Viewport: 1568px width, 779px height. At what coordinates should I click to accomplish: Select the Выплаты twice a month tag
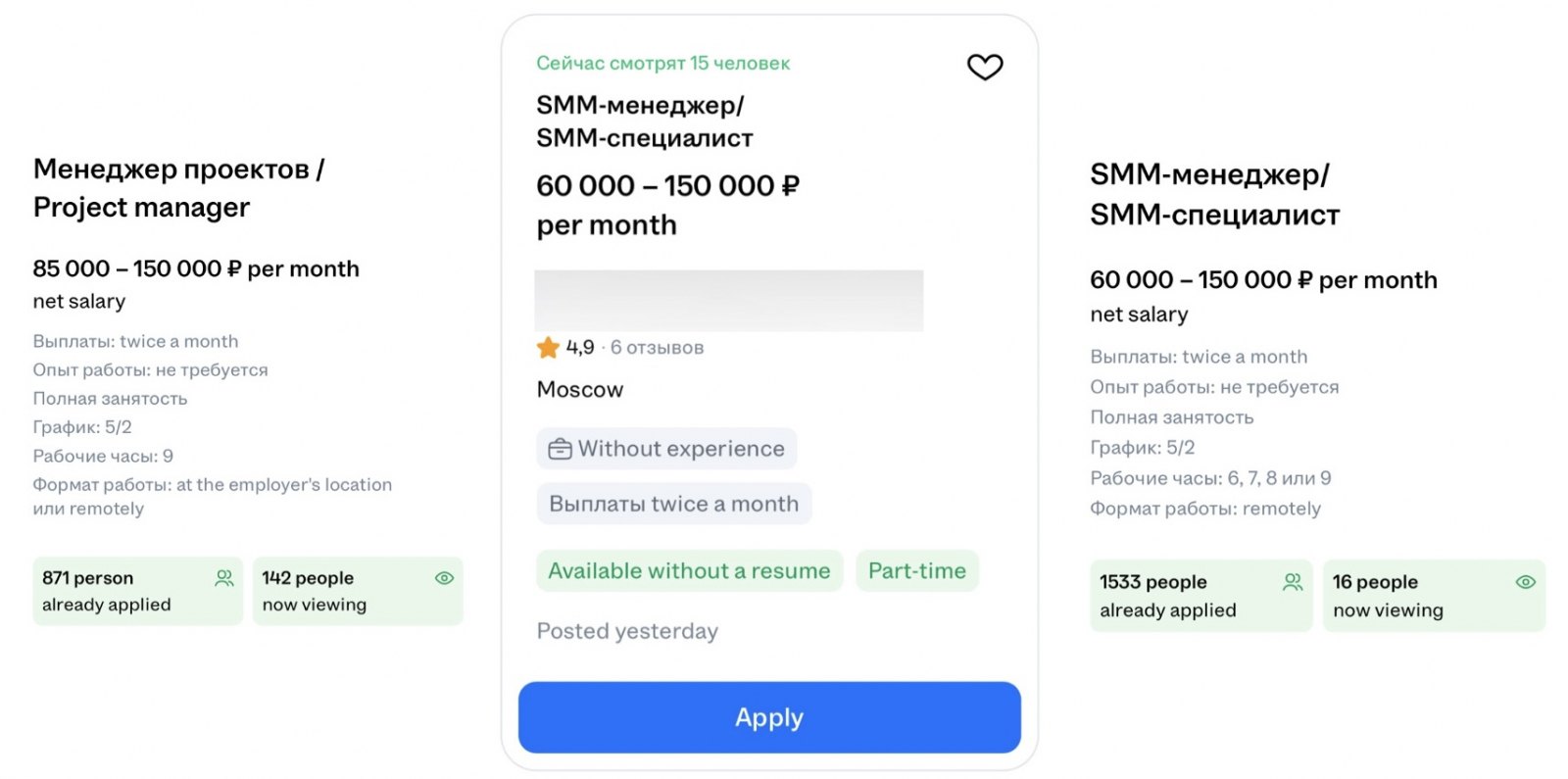[673, 504]
